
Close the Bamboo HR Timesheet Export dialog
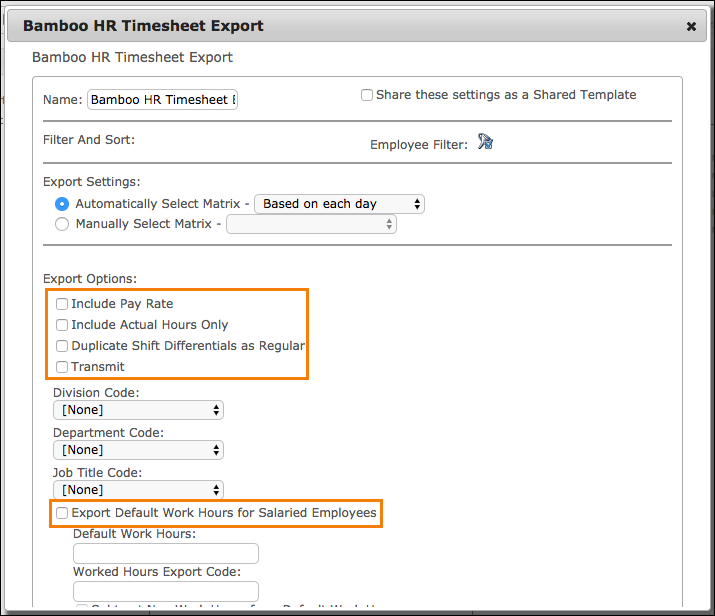click(691, 26)
